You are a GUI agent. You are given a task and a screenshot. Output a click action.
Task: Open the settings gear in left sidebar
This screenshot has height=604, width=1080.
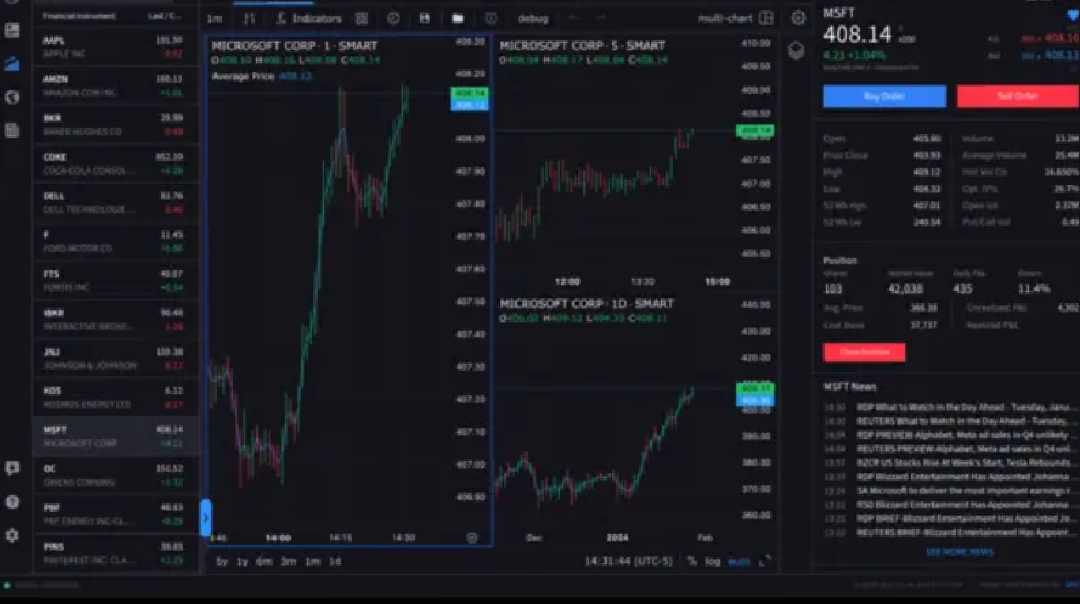pos(12,535)
